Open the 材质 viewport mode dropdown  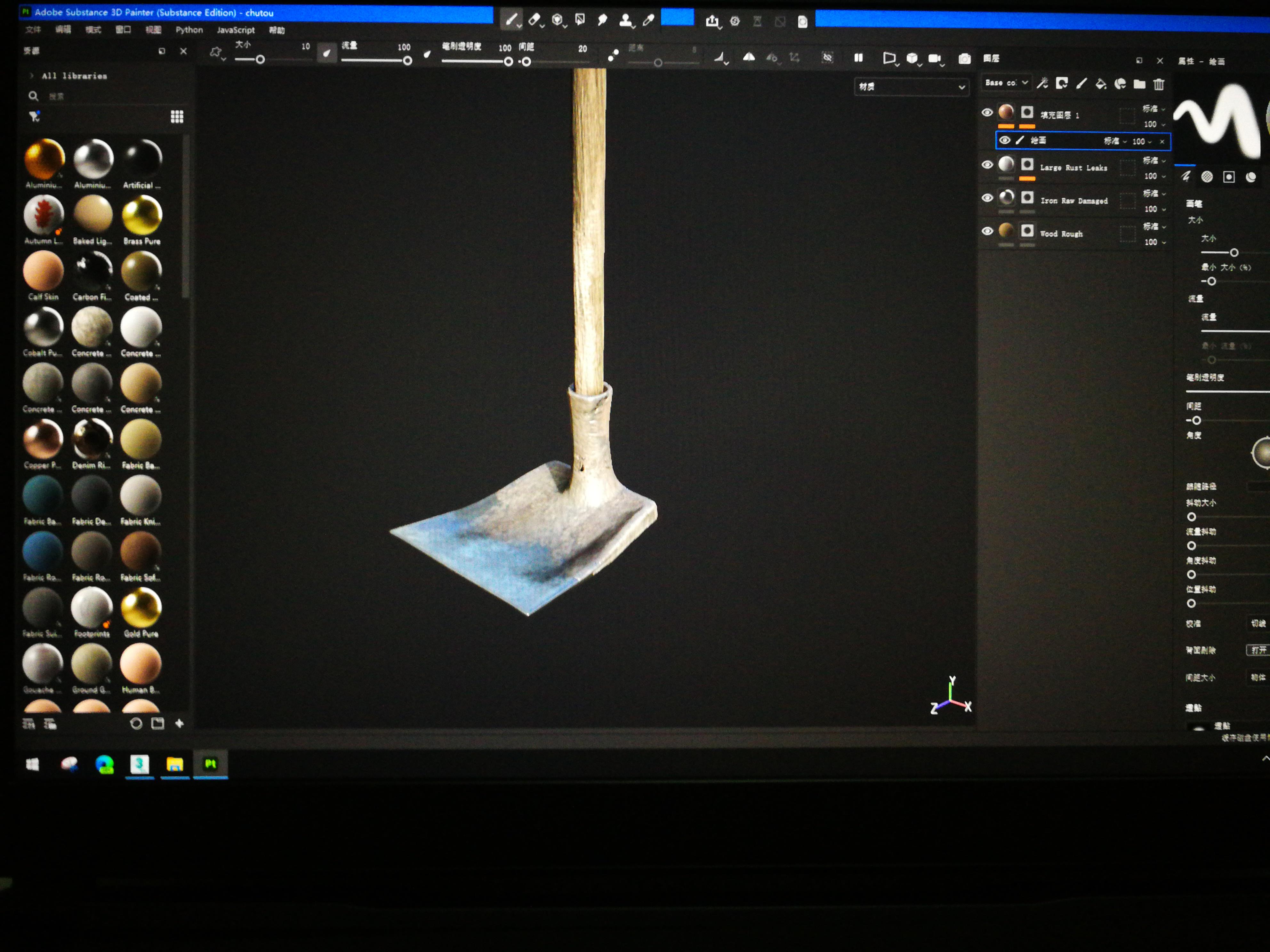[911, 87]
